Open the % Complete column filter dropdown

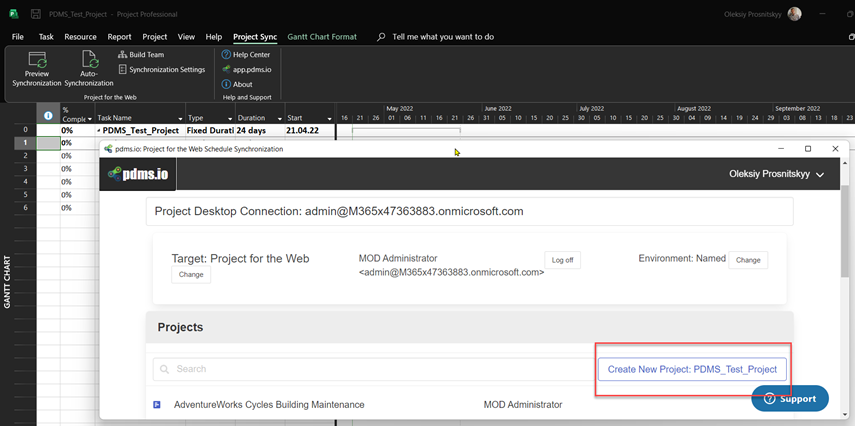[x=89, y=119]
